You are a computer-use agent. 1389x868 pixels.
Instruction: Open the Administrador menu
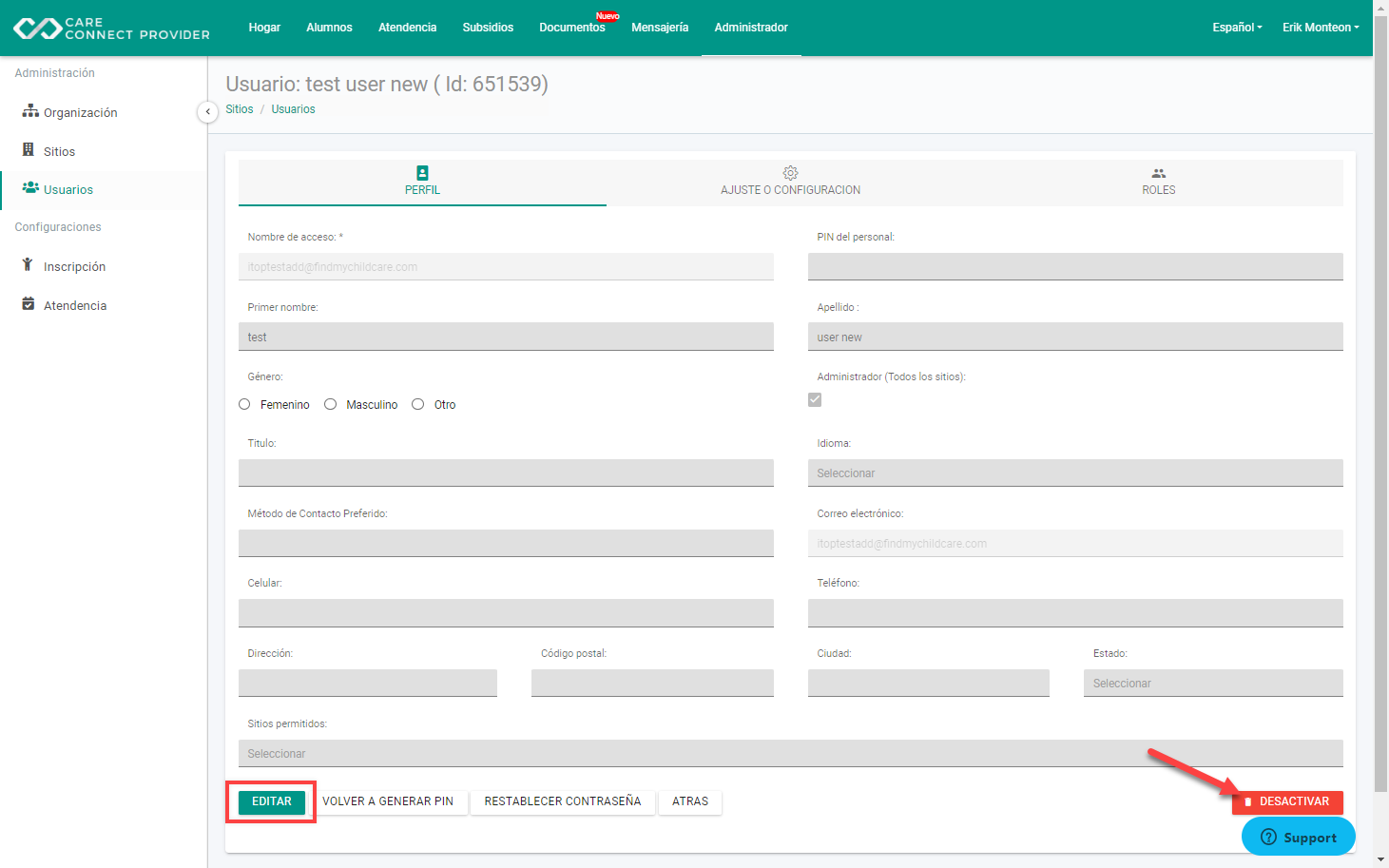[x=751, y=28]
